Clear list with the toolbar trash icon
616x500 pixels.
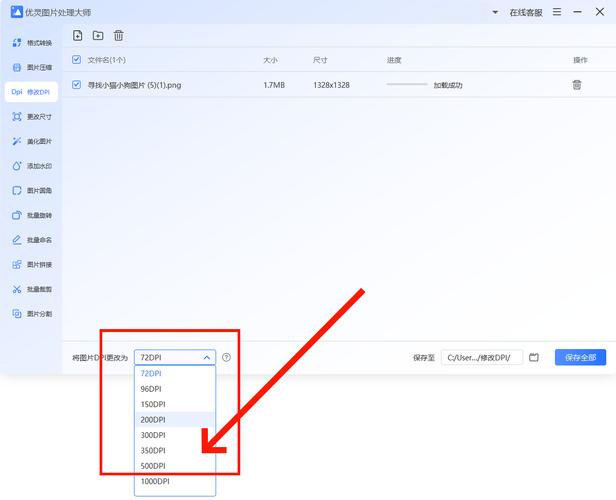coord(118,35)
